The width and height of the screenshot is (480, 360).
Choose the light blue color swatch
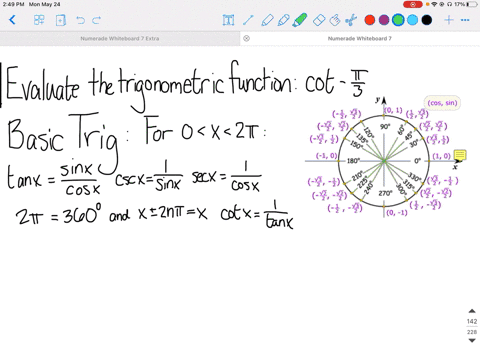pos(412,20)
